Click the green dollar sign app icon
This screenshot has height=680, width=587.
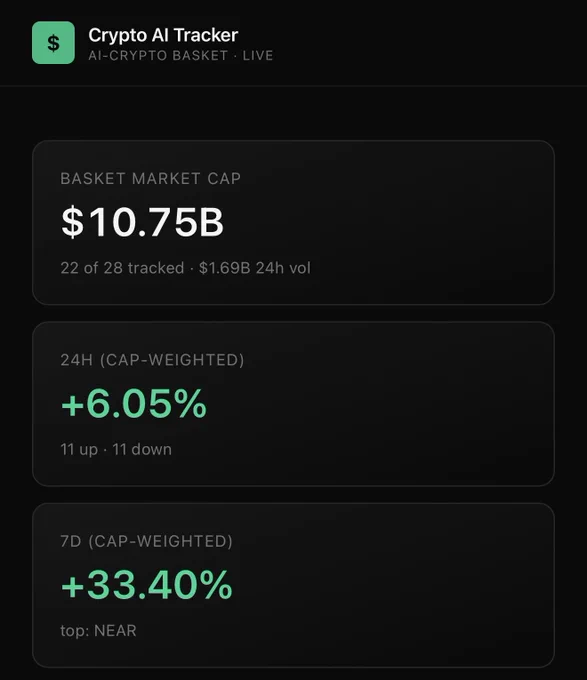click(53, 42)
